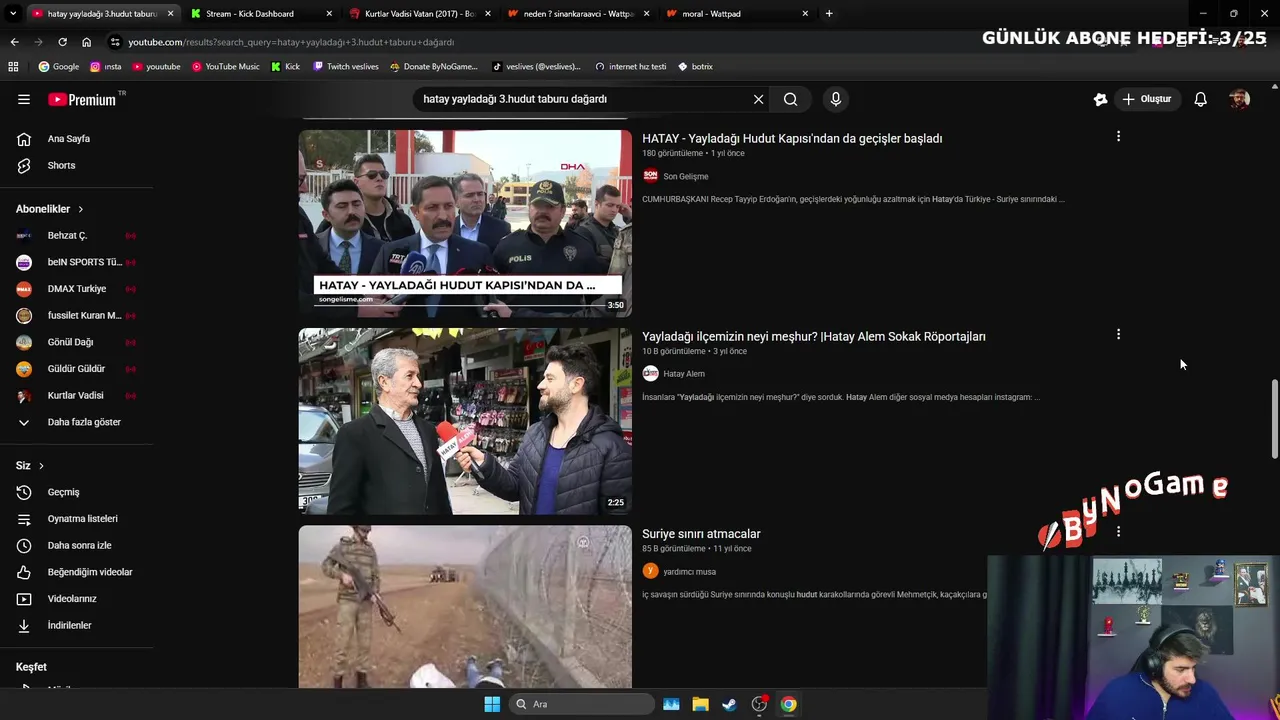
Task: Clear the search box with X
Action: (x=758, y=99)
